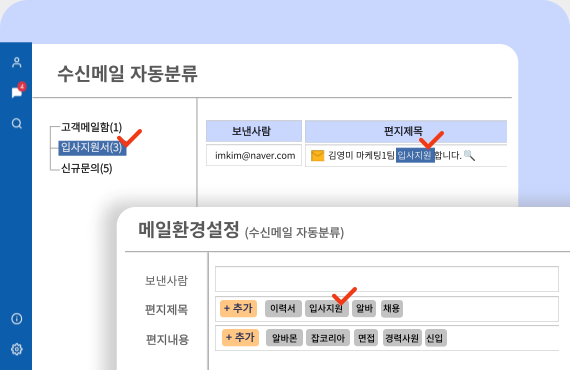570x370 pixels.
Task: Open the info icon in sidebar
Action: pyautogui.click(x=17, y=319)
